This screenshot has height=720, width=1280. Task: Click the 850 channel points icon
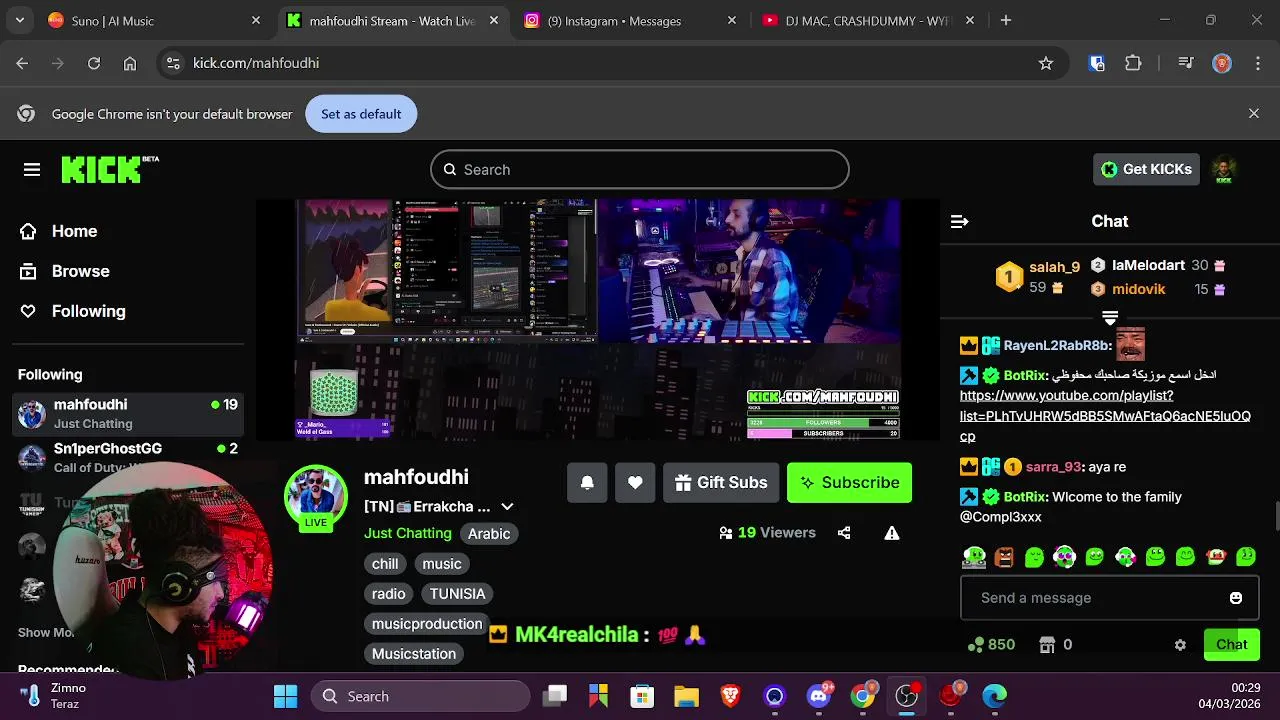pyautogui.click(x=975, y=645)
